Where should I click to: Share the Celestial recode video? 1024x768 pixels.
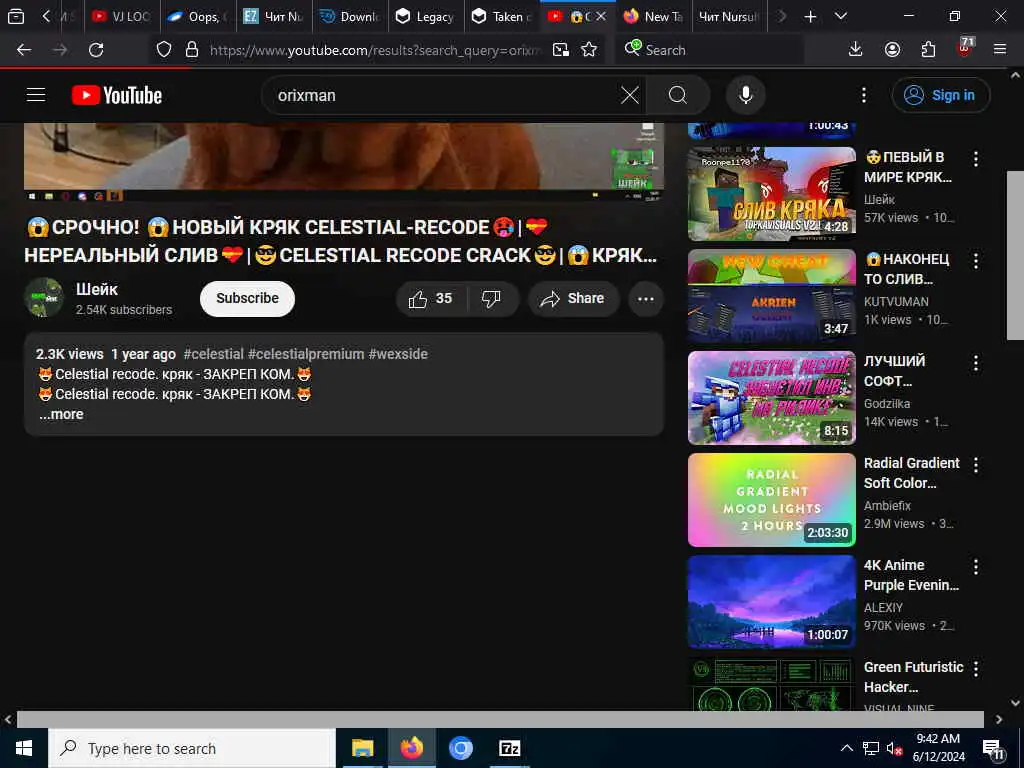point(573,298)
